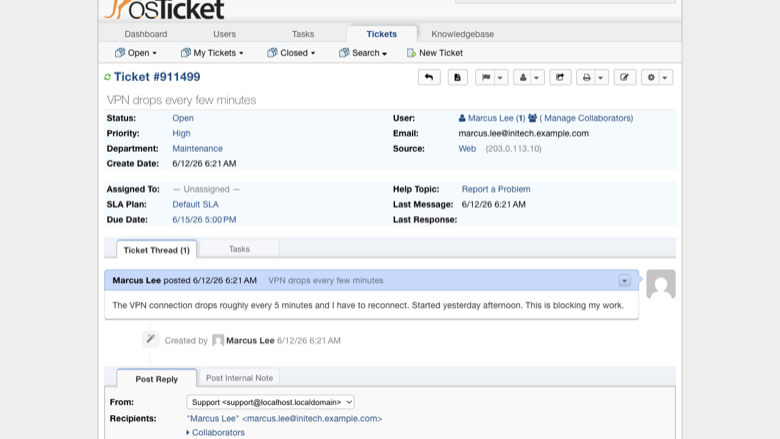Click the Report a Problem help topic link
Viewport: 780px width, 439px height.
click(x=496, y=189)
